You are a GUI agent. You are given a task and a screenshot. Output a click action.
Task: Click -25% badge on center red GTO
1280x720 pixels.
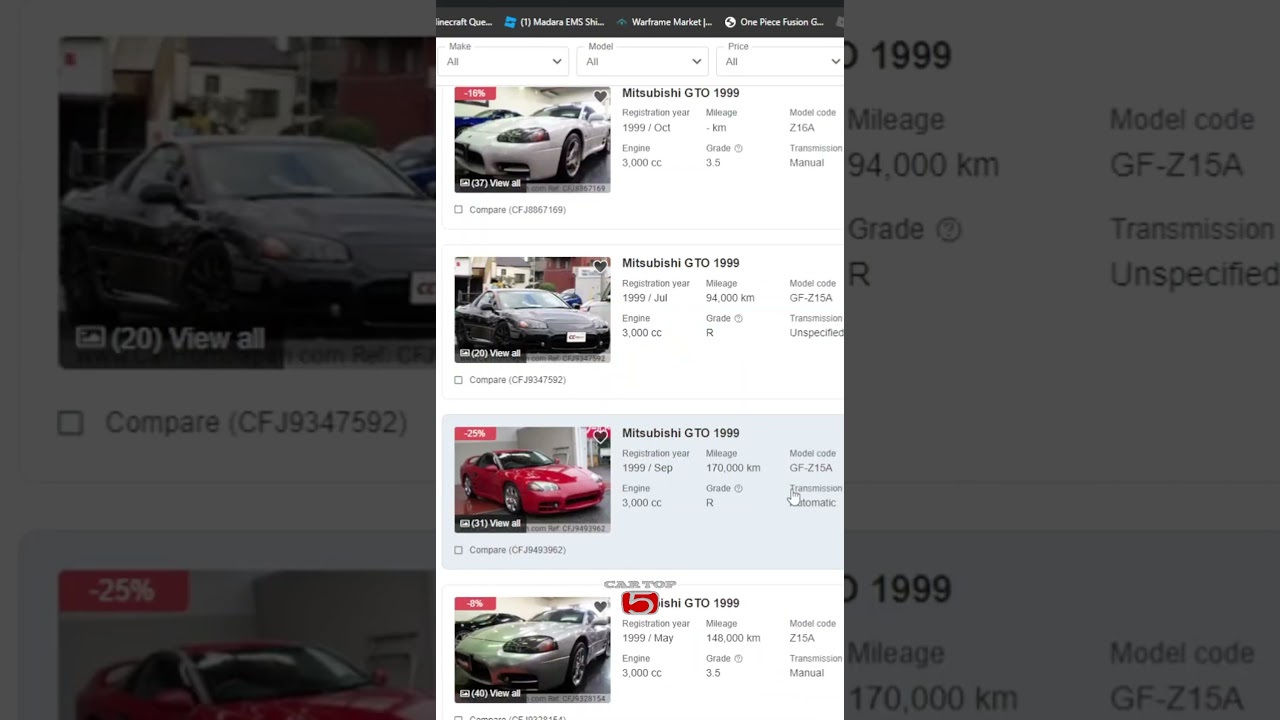click(474, 433)
